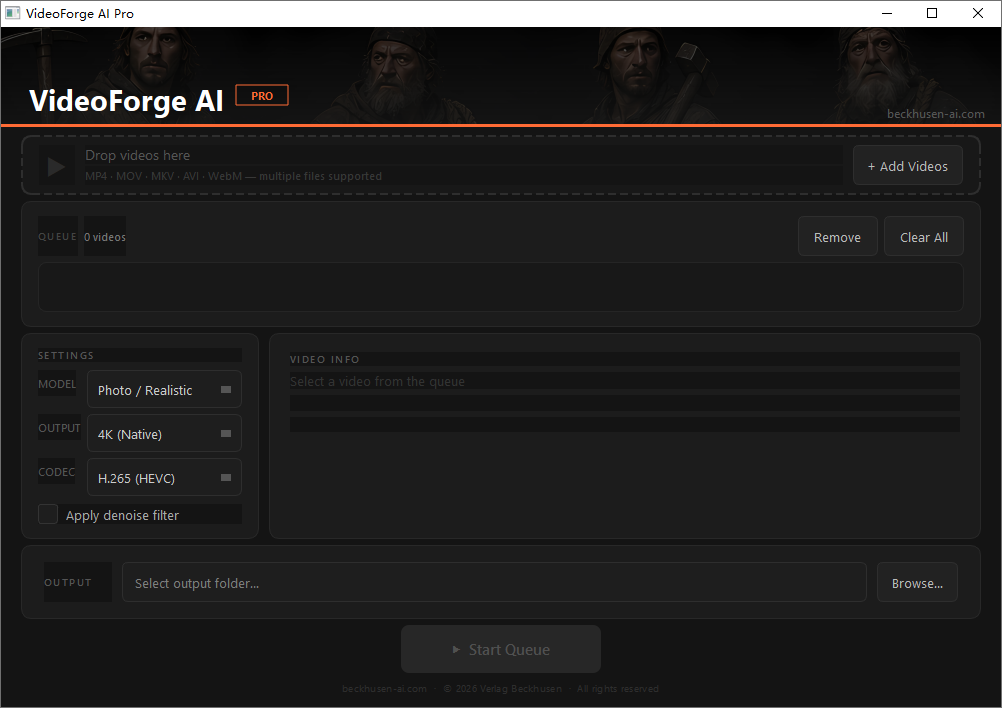Click the VIDEO INFO heading
1002x708 pixels.
point(325,359)
